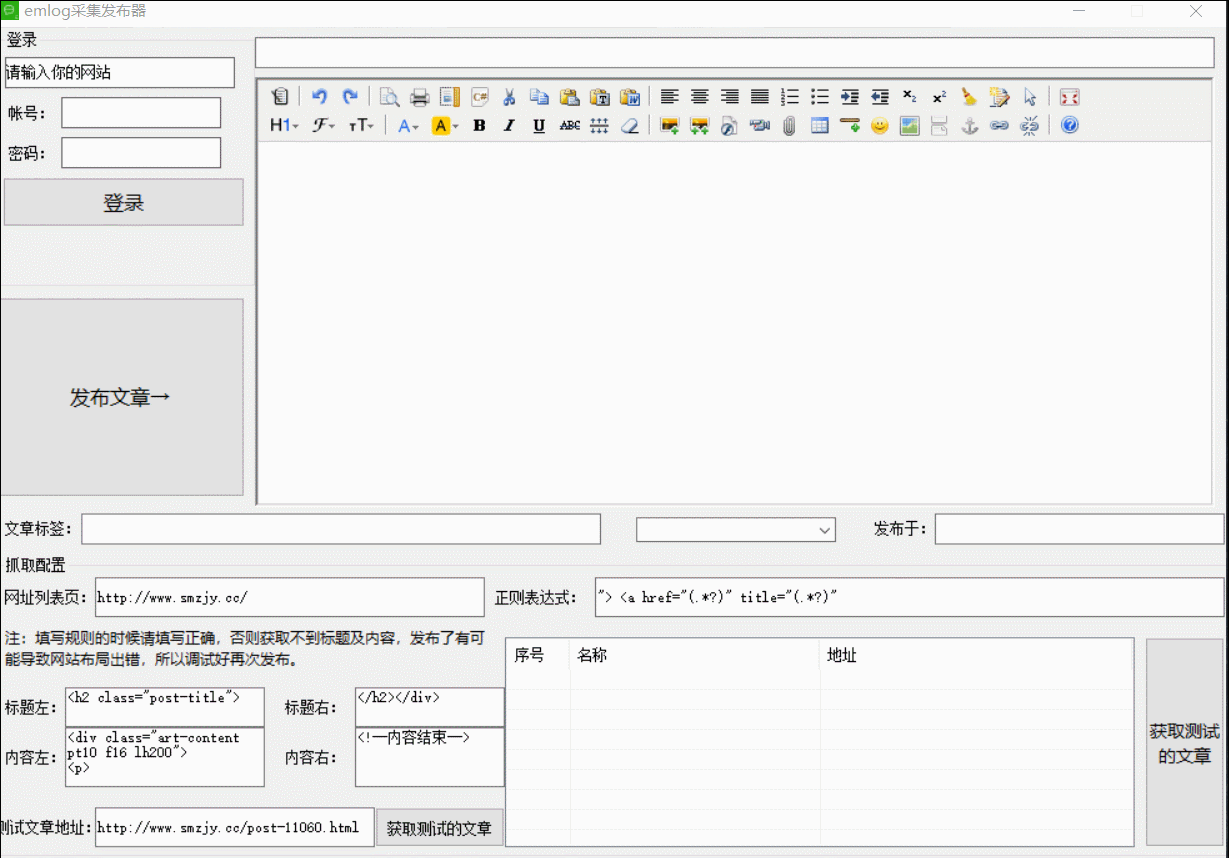Insert a single image
Image resolution: width=1229 pixels, height=858 pixels.
click(670, 126)
